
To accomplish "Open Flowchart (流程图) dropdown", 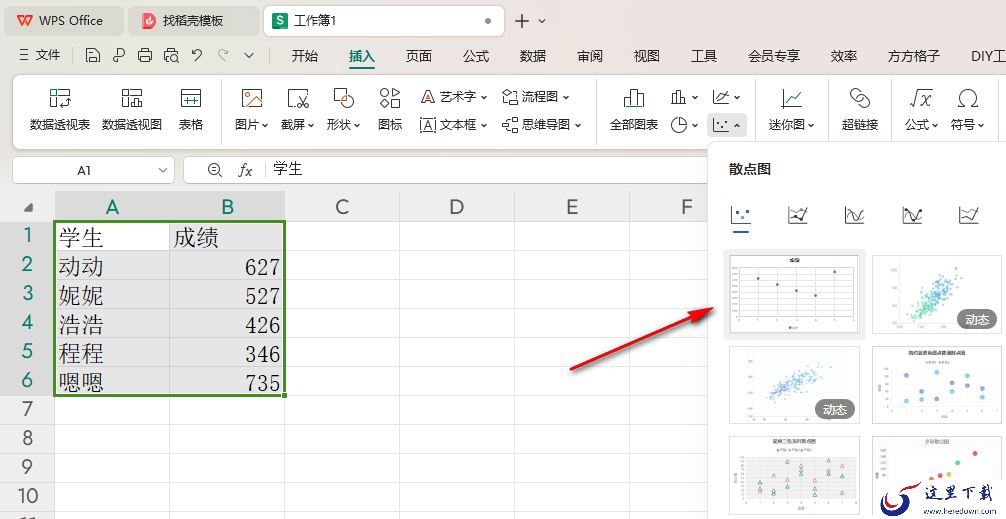I will [x=536, y=97].
